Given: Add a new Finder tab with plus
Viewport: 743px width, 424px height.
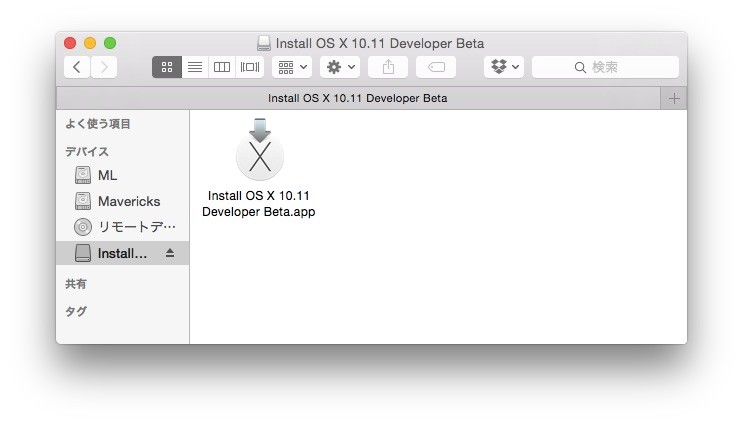Looking at the screenshot, I should (x=674, y=99).
